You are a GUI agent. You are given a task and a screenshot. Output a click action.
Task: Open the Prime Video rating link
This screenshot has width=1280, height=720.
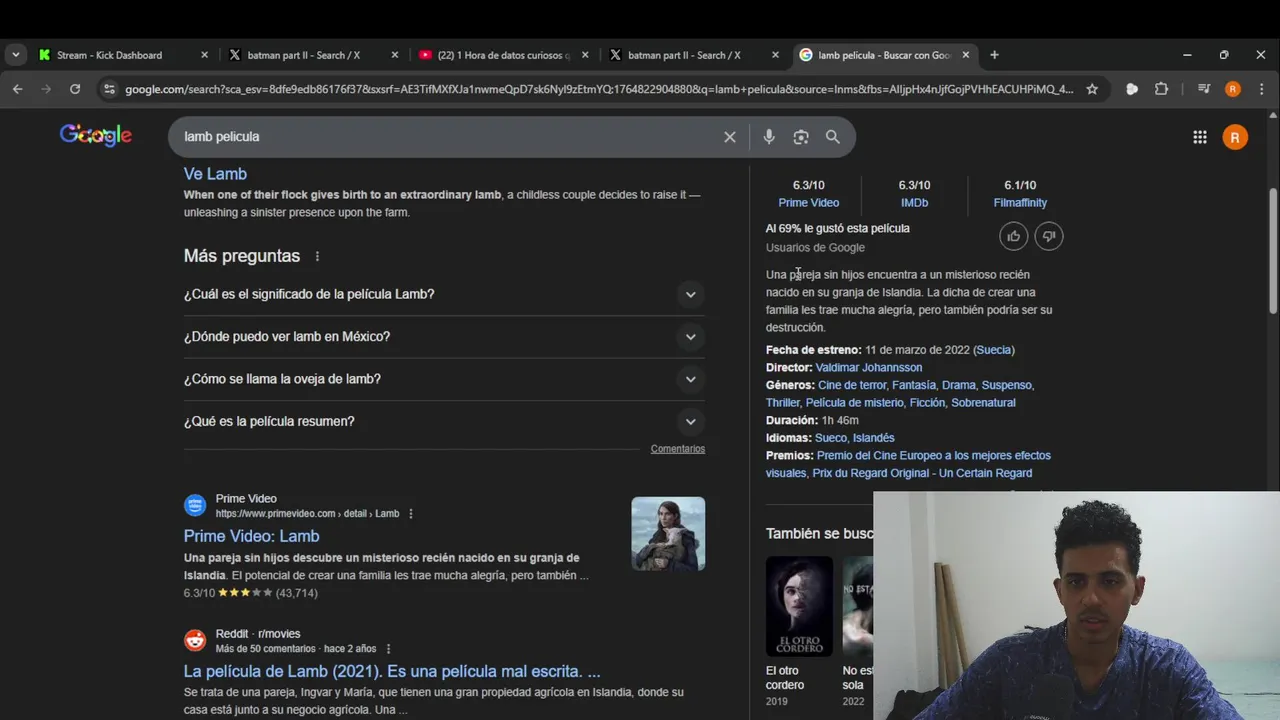(808, 203)
